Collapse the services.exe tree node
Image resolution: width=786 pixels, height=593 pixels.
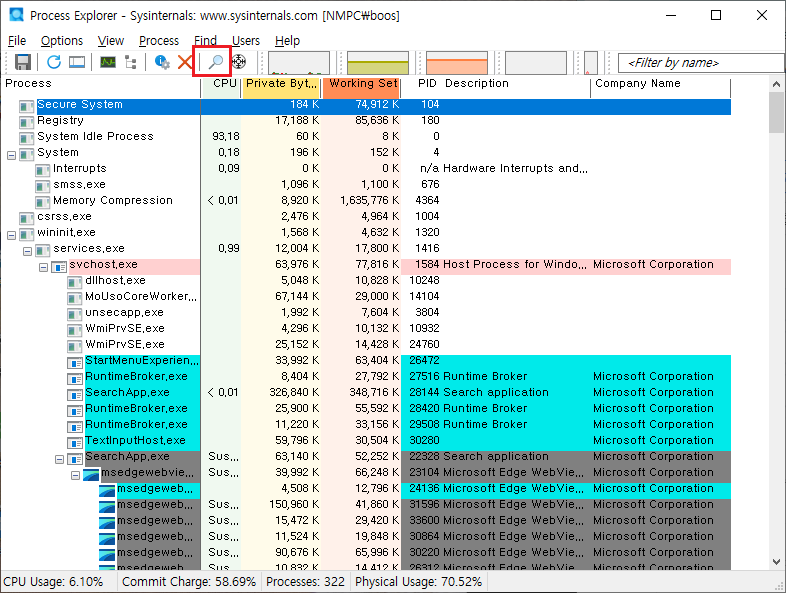point(28,251)
